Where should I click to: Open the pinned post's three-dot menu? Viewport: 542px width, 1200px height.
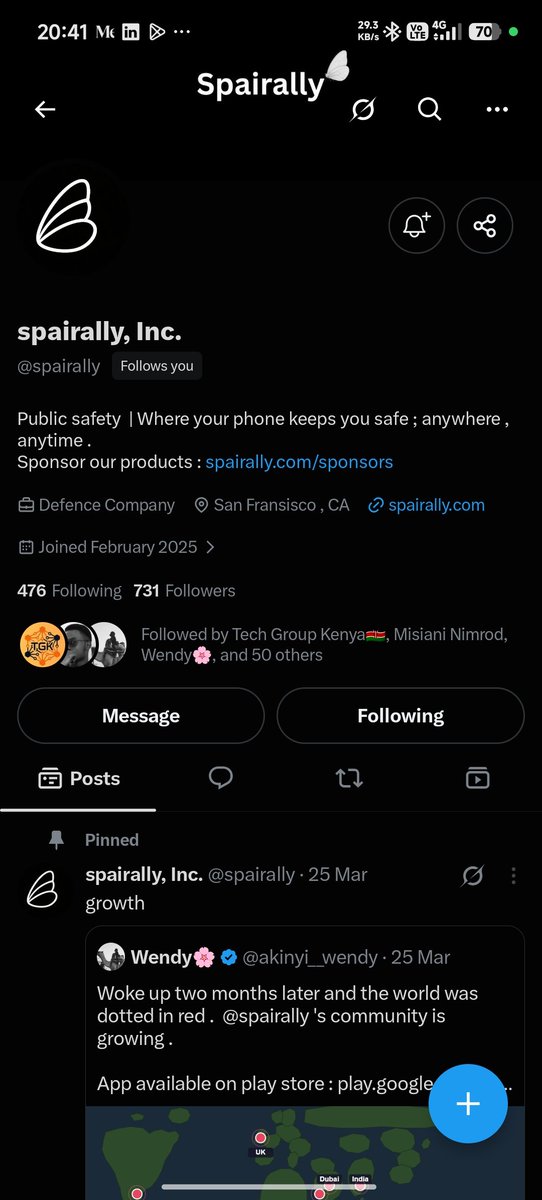[x=513, y=876]
